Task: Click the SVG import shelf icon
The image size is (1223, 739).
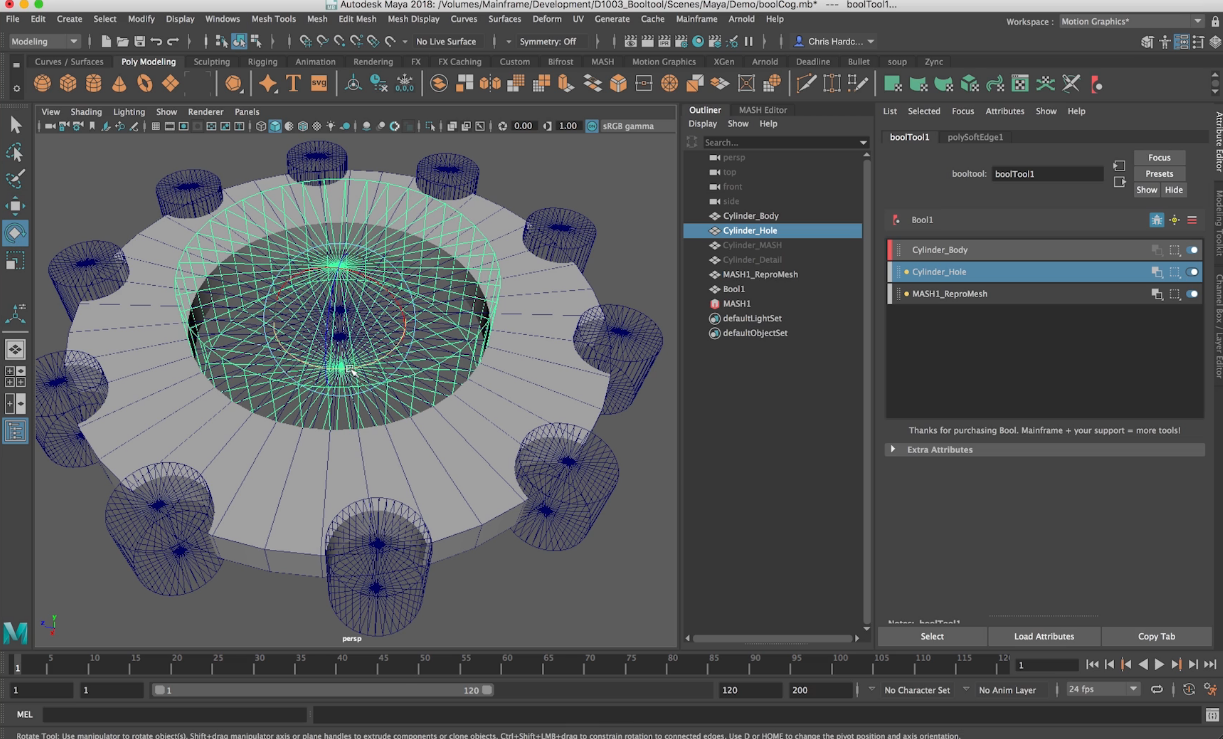Action: (x=319, y=84)
